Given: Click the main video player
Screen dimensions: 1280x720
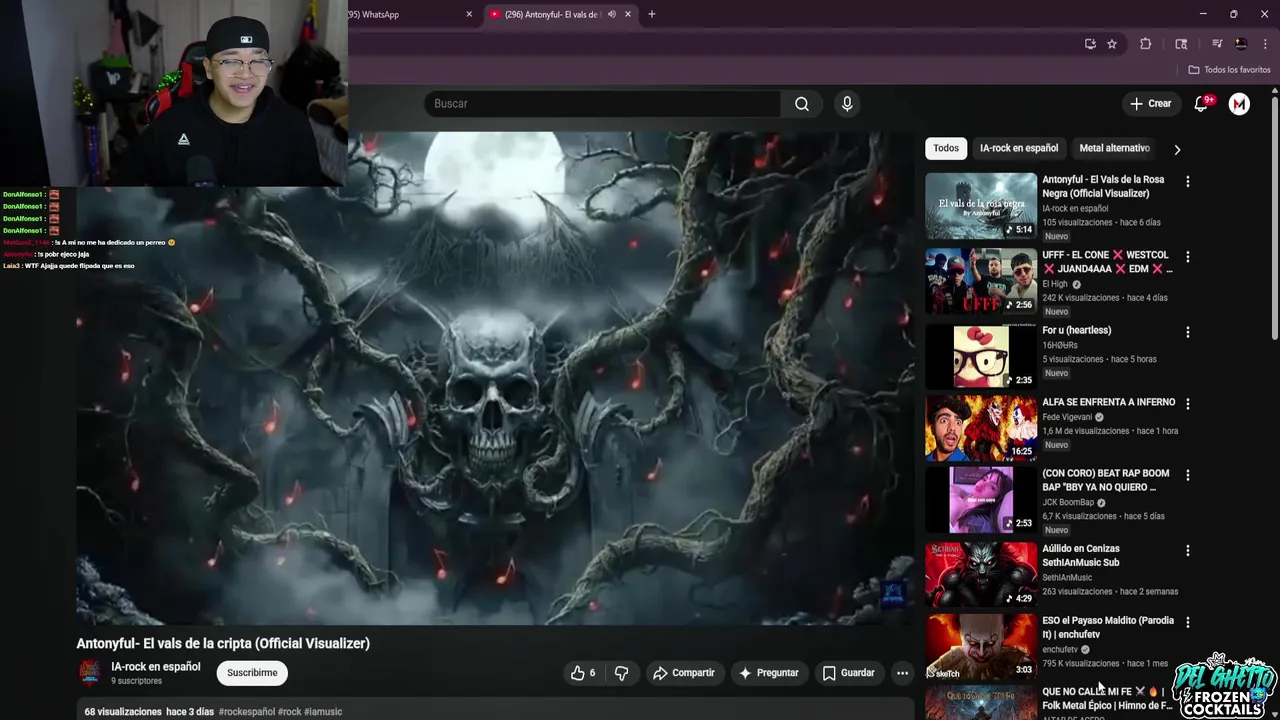Looking at the screenshot, I should 495,378.
